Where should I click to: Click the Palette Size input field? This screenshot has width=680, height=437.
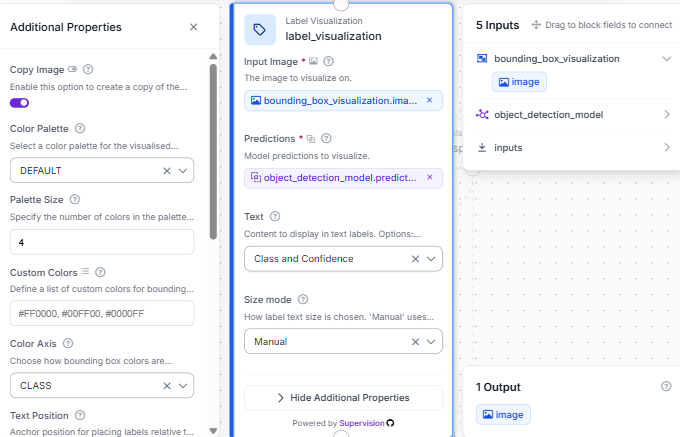[x=102, y=242]
